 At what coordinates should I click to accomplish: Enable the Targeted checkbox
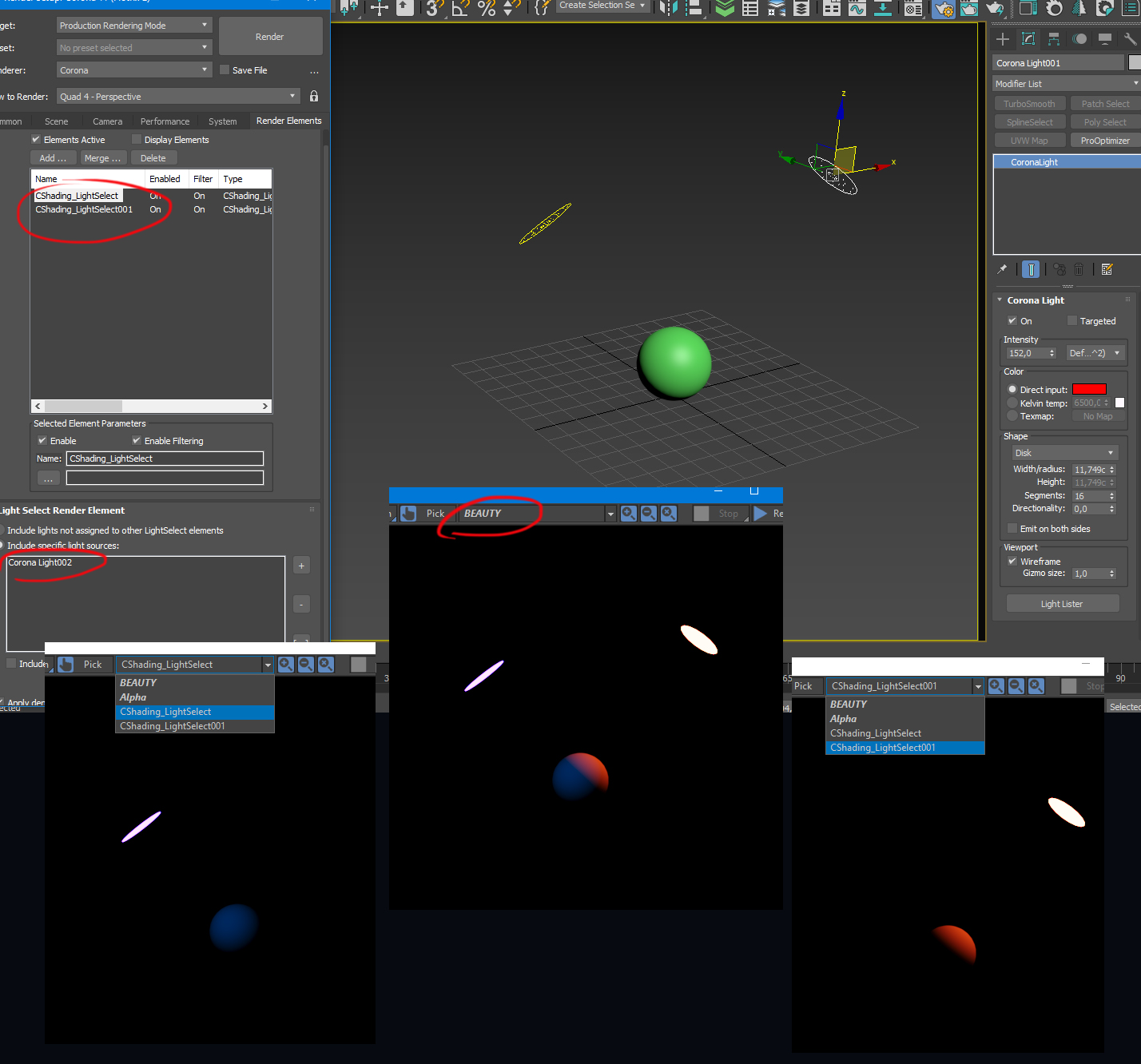pyautogui.click(x=1072, y=321)
